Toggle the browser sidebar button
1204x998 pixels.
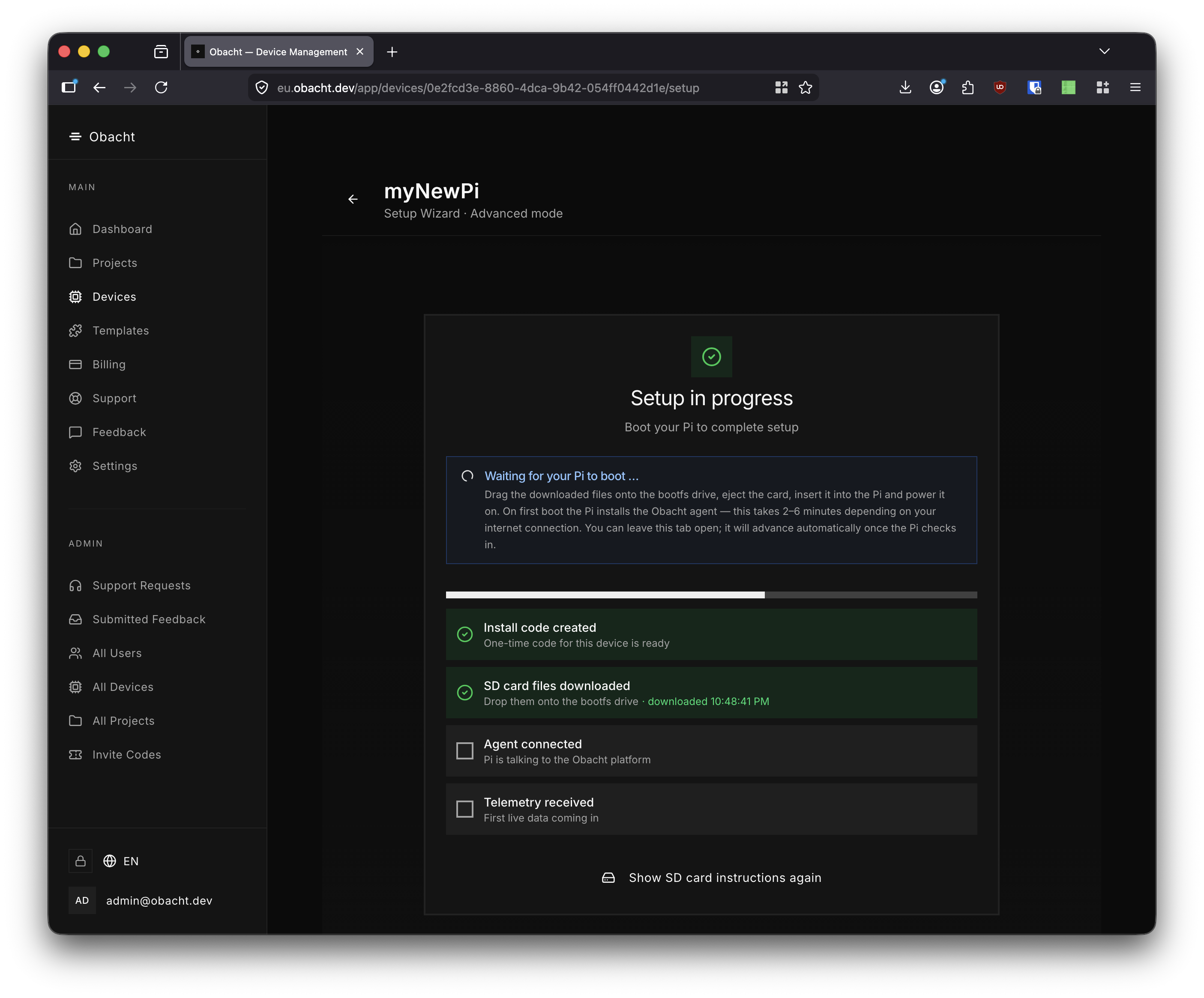point(69,87)
